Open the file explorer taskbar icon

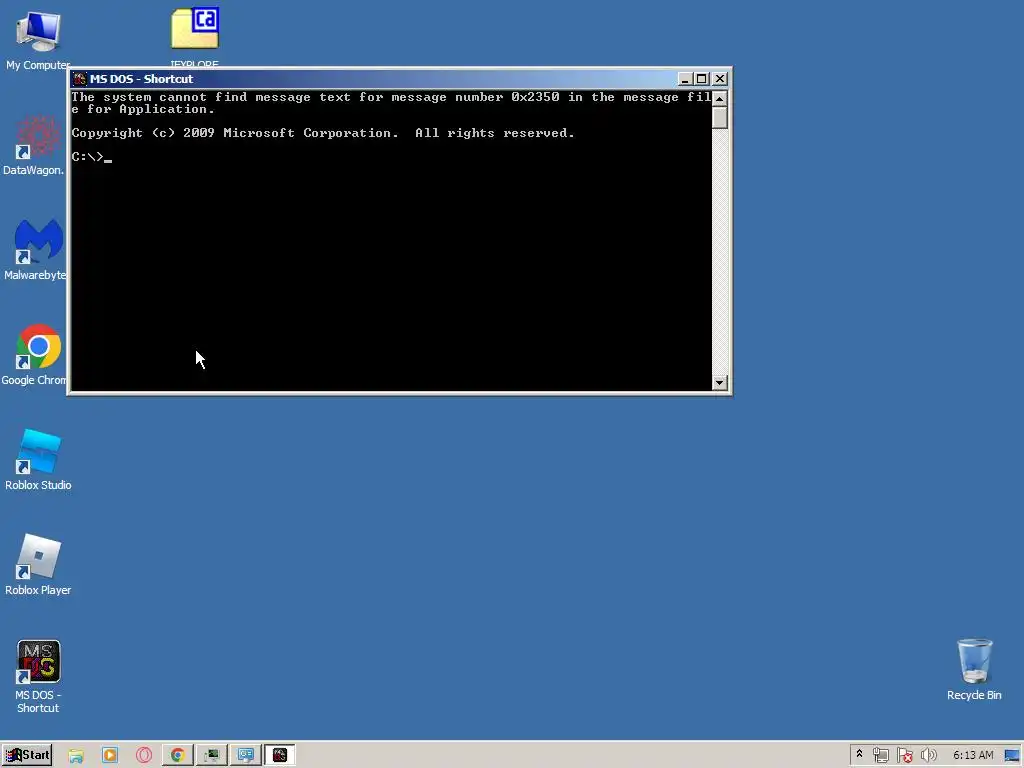click(x=76, y=755)
